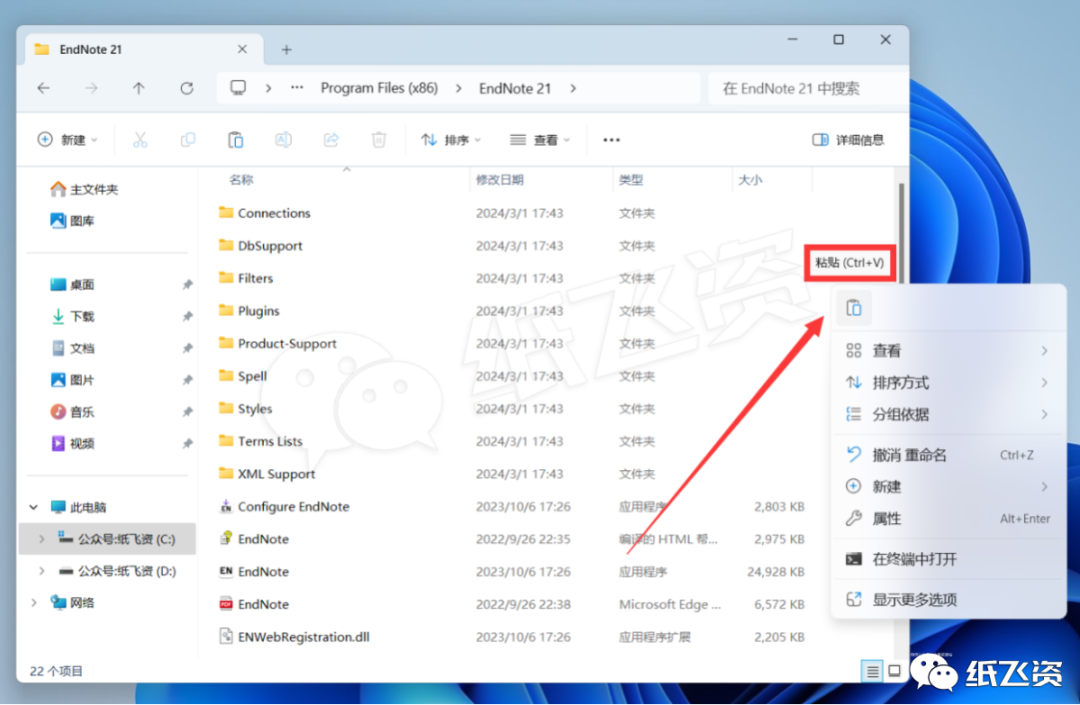Click the PC monitor icon in the address bar
1080x705 pixels.
point(238,87)
